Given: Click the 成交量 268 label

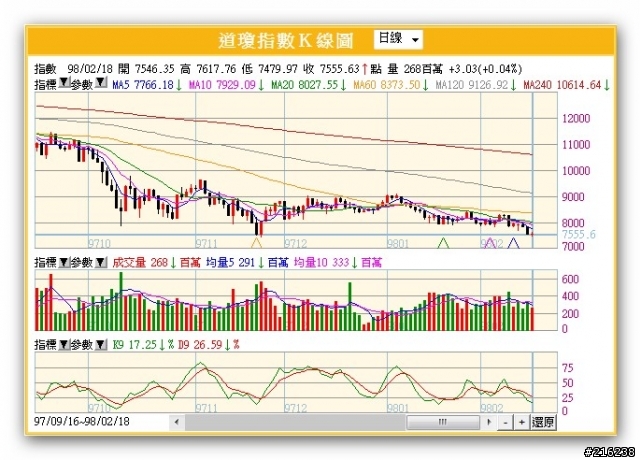Looking at the screenshot, I should pos(140,262).
